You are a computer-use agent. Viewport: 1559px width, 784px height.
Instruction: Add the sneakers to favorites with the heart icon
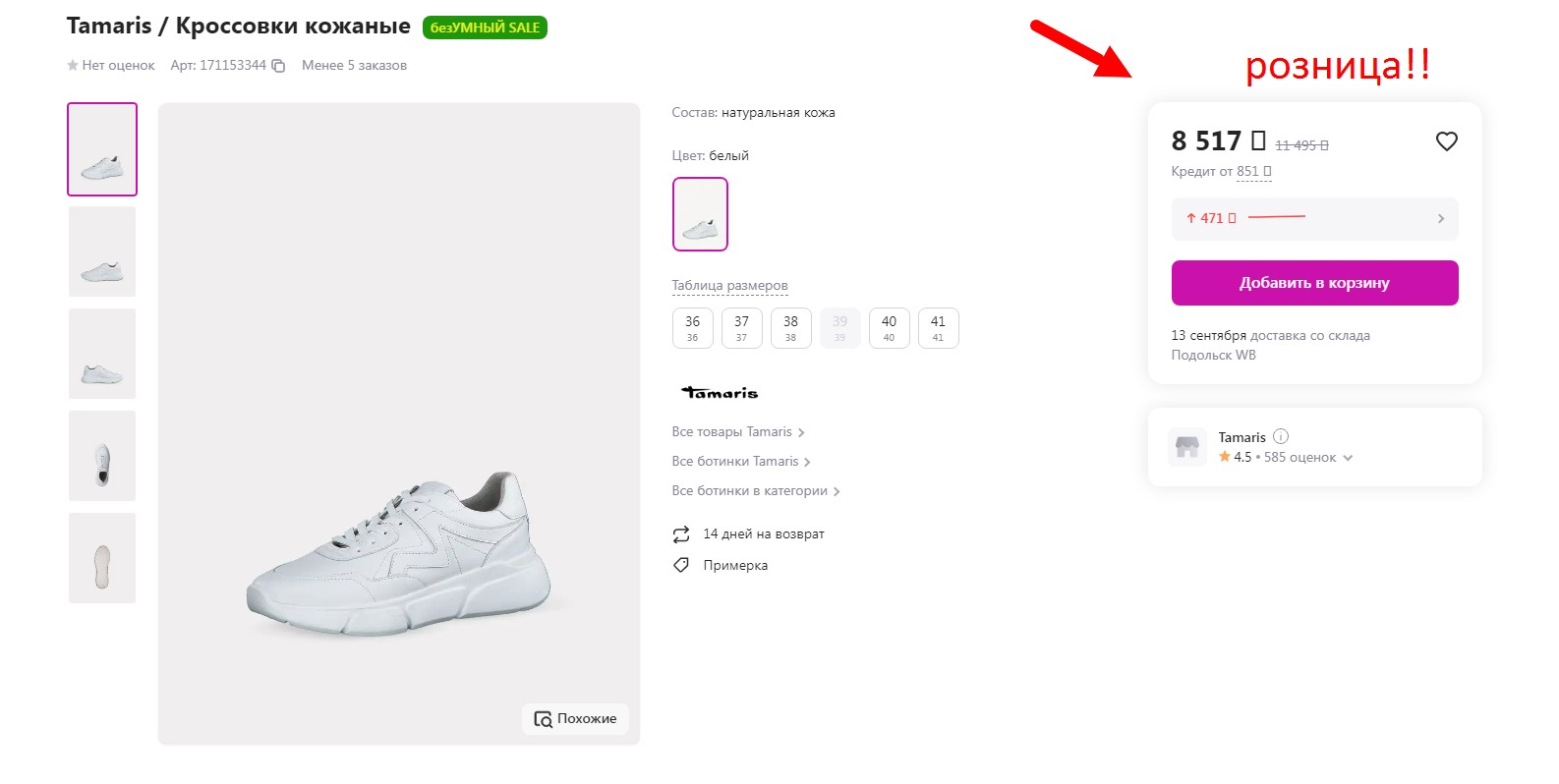pyautogui.click(x=1446, y=141)
